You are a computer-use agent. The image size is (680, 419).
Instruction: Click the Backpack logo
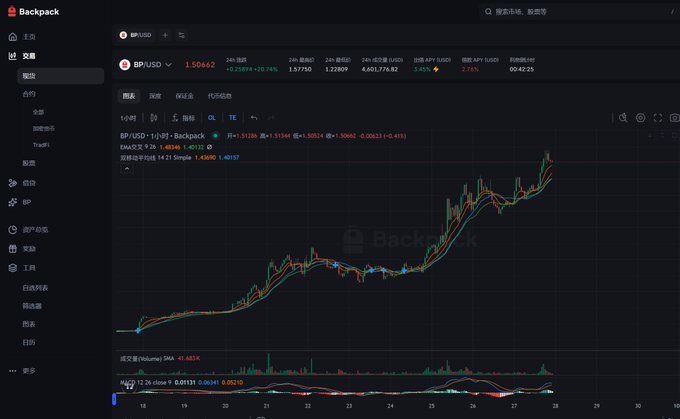pos(33,12)
